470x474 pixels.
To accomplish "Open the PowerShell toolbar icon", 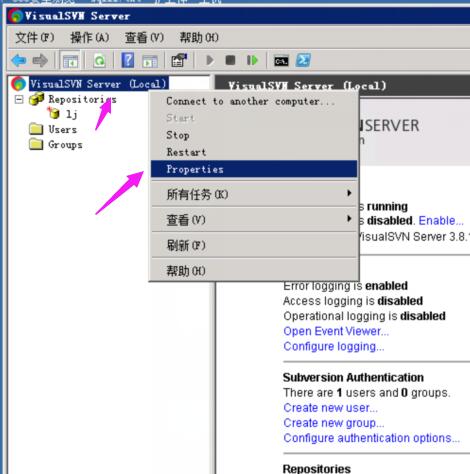I will [303, 60].
